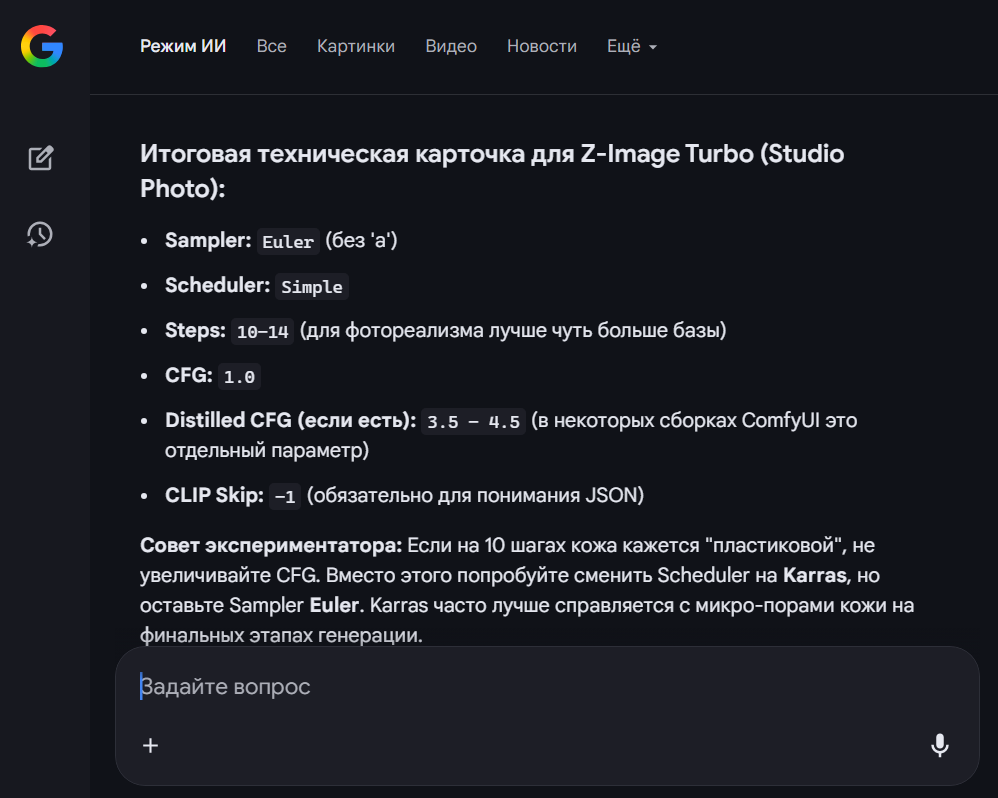Viewport: 998px width, 798px height.
Task: Click the CFG 1.0 value
Action: (x=239, y=377)
